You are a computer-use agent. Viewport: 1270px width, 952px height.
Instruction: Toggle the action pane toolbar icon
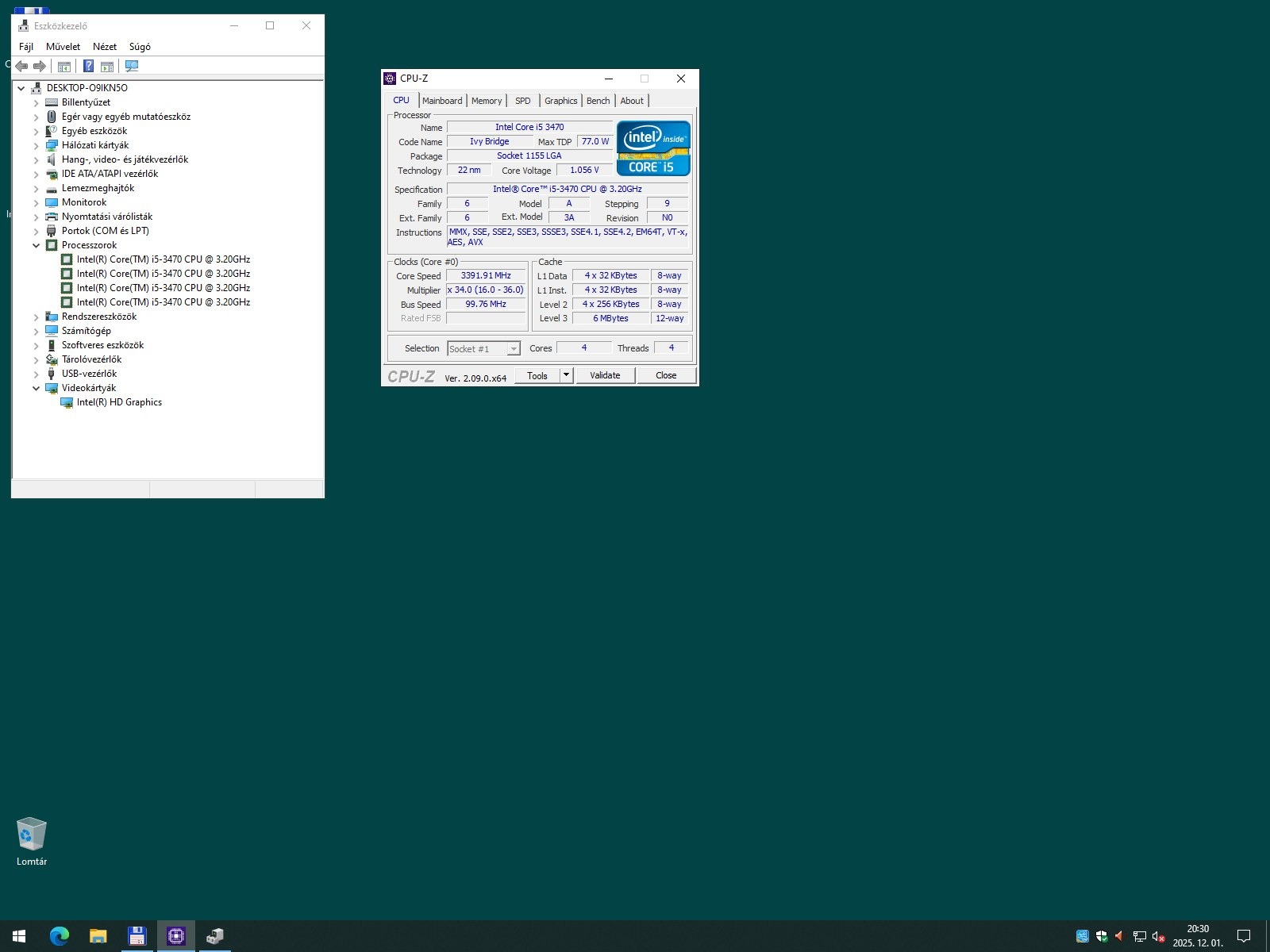pos(107,67)
